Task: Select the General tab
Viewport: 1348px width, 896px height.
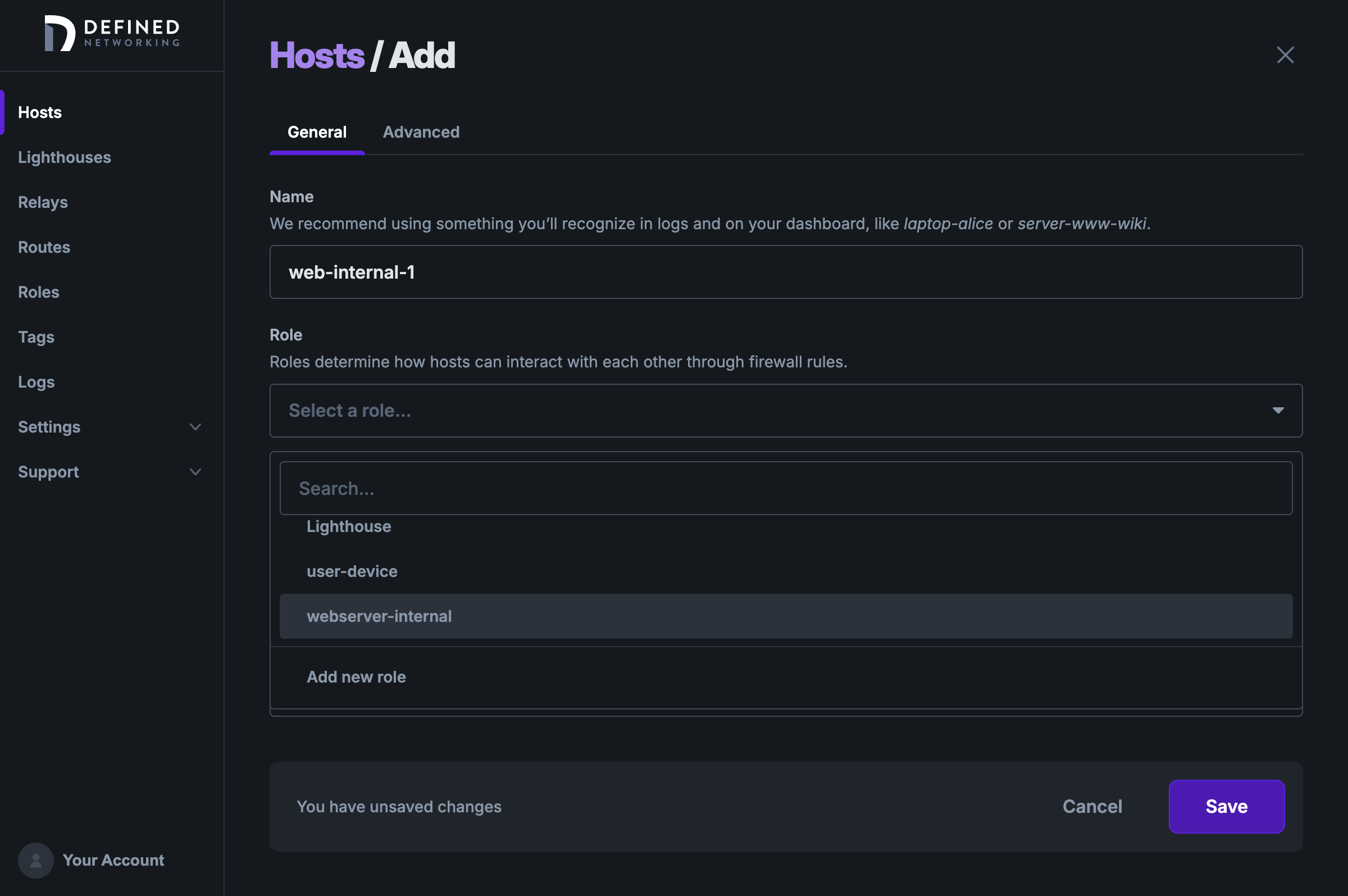Action: (317, 132)
